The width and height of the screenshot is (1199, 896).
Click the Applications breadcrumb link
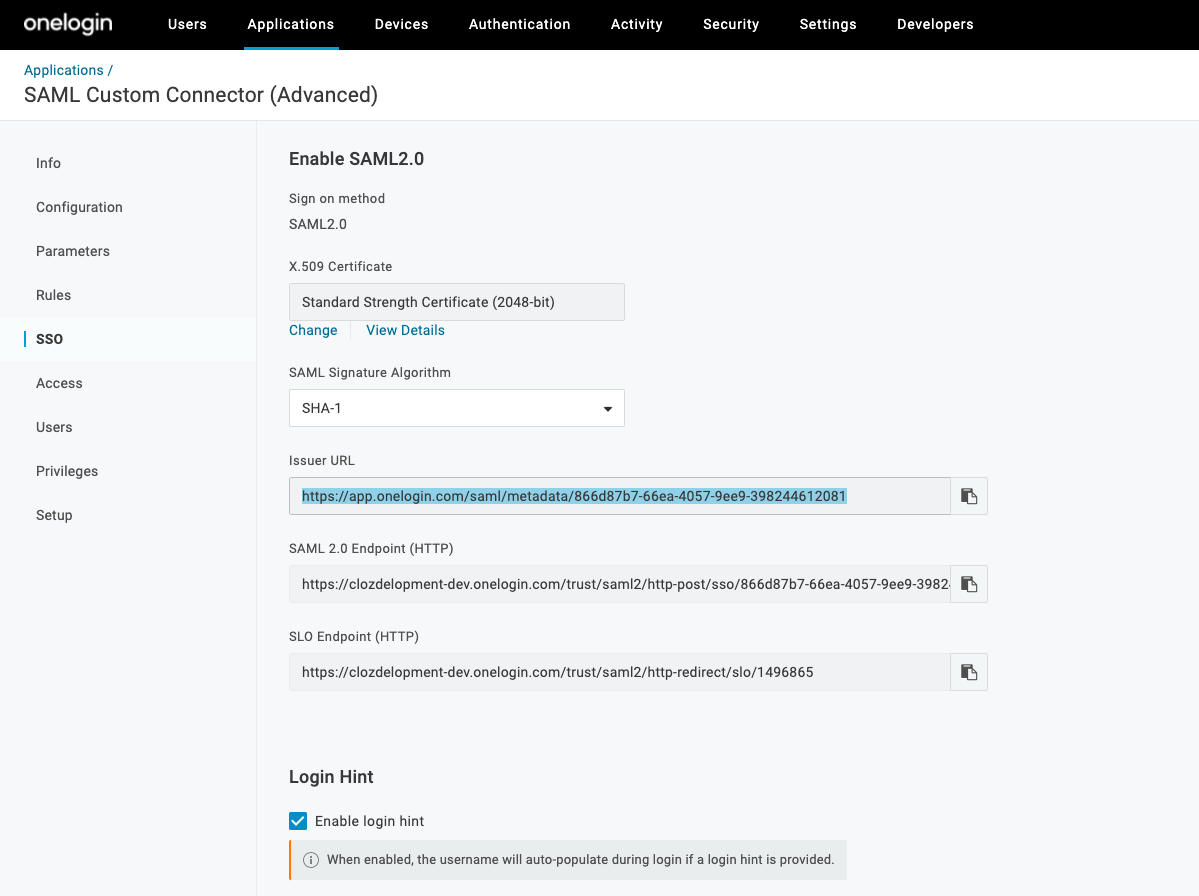click(x=63, y=70)
